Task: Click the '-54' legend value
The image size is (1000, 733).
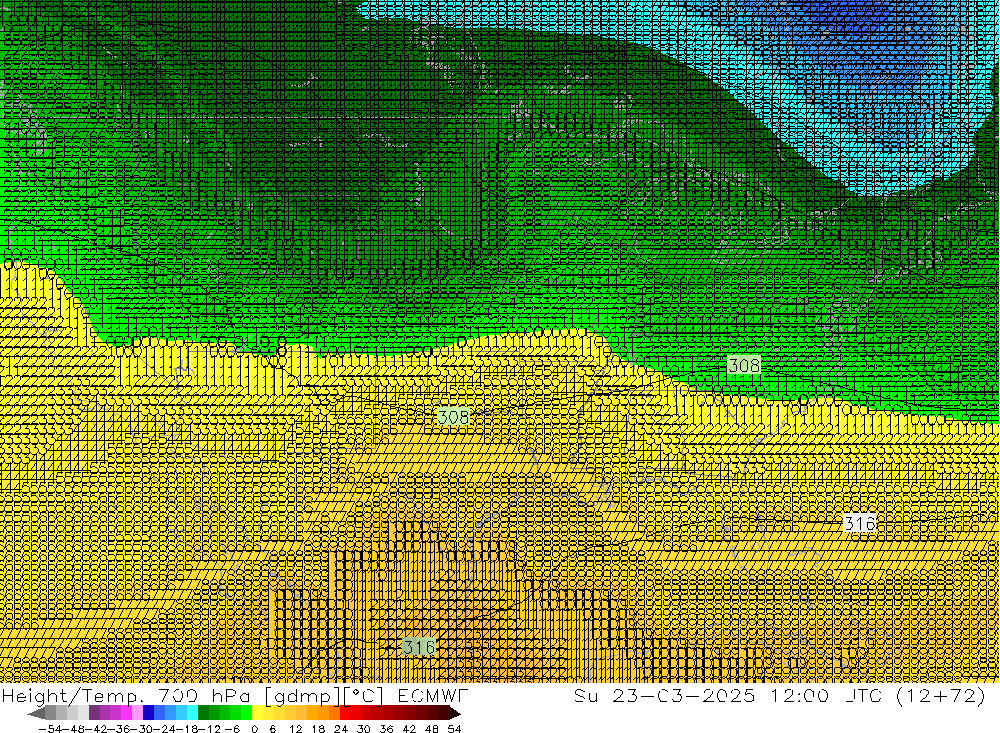Action: point(50,729)
